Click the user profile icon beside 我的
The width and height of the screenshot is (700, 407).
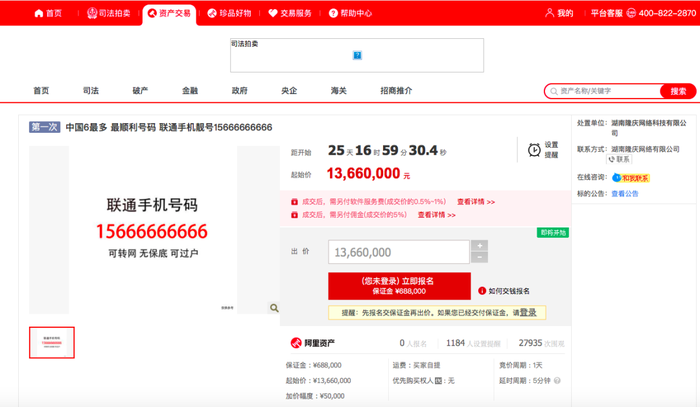550,13
